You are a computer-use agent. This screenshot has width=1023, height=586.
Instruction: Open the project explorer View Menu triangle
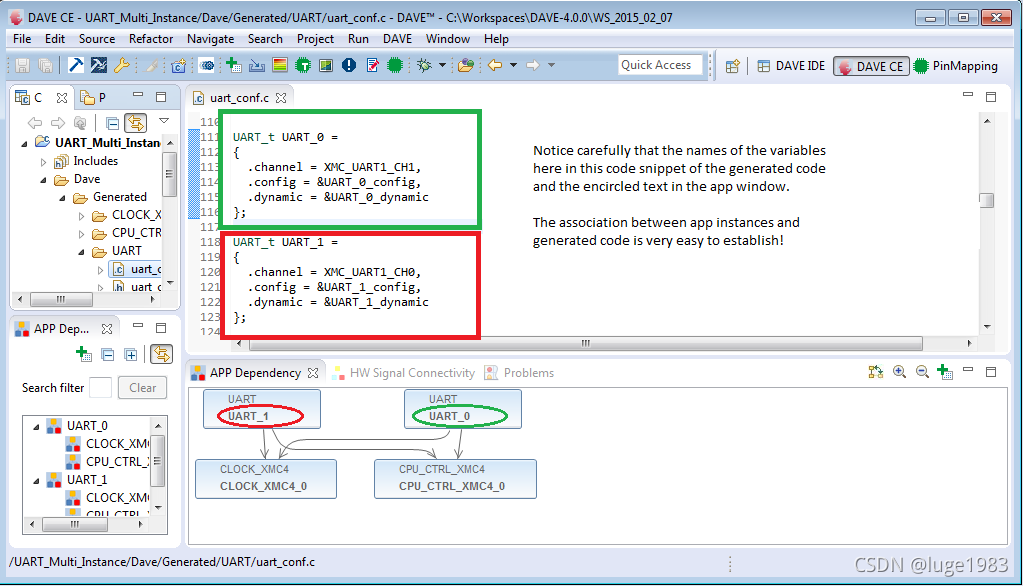[164, 121]
